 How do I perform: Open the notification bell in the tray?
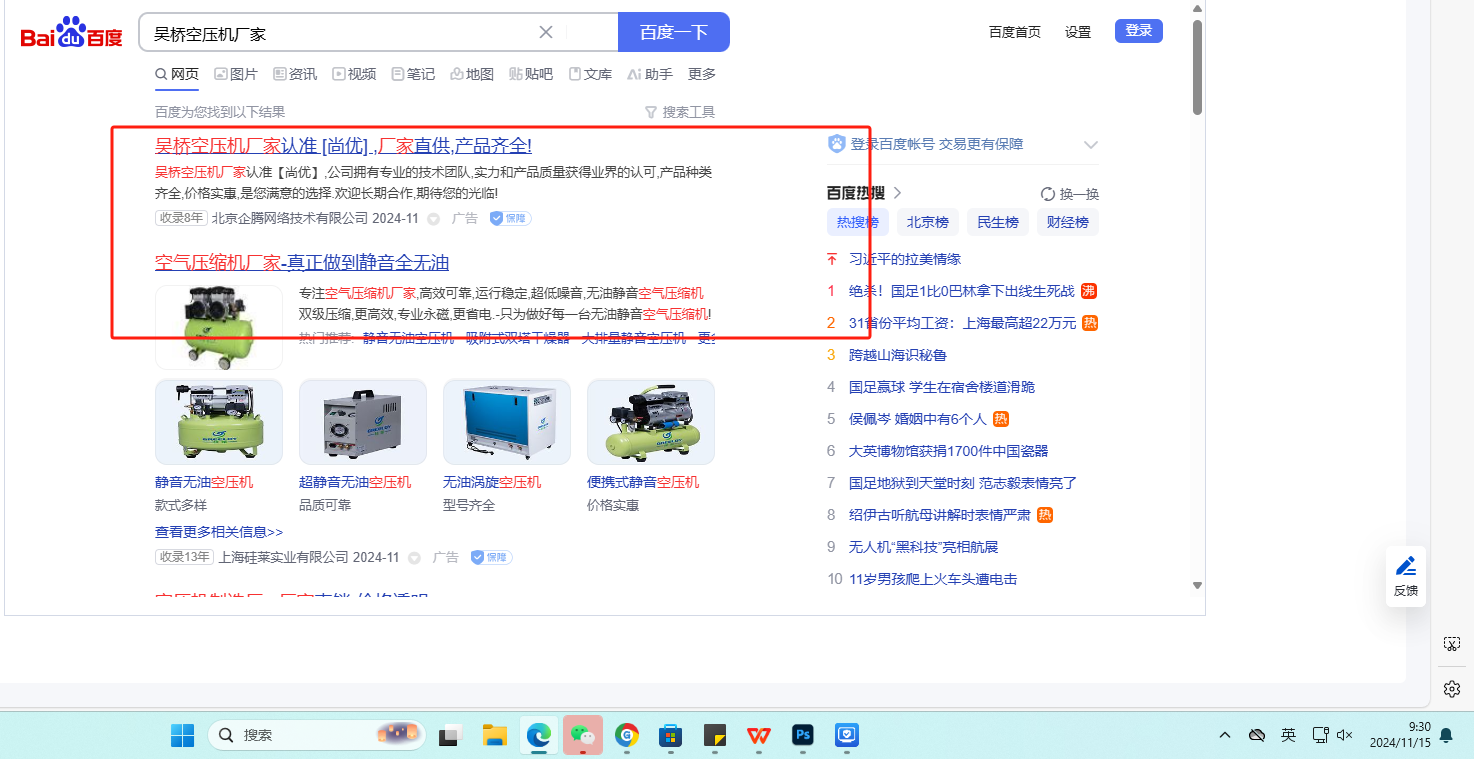[1446, 736]
